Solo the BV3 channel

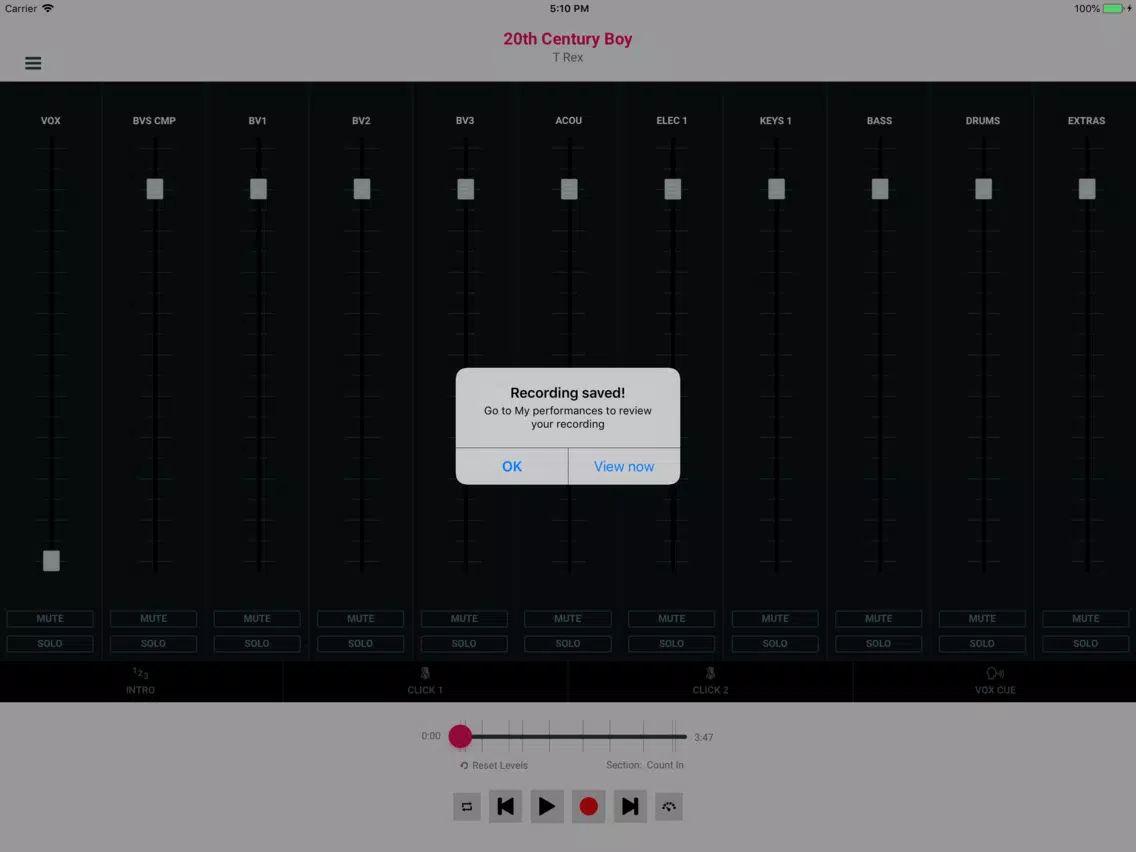pyautogui.click(x=464, y=643)
